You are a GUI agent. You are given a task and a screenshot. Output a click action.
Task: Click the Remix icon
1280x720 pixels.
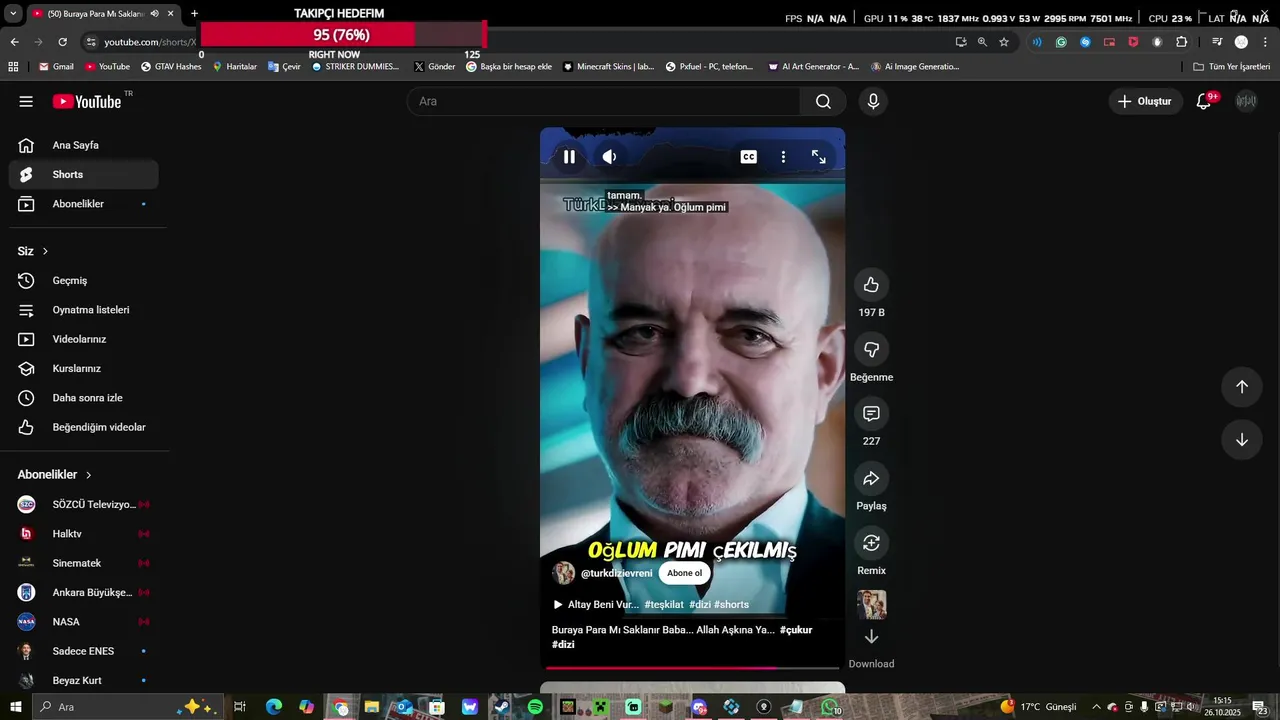tap(871, 542)
